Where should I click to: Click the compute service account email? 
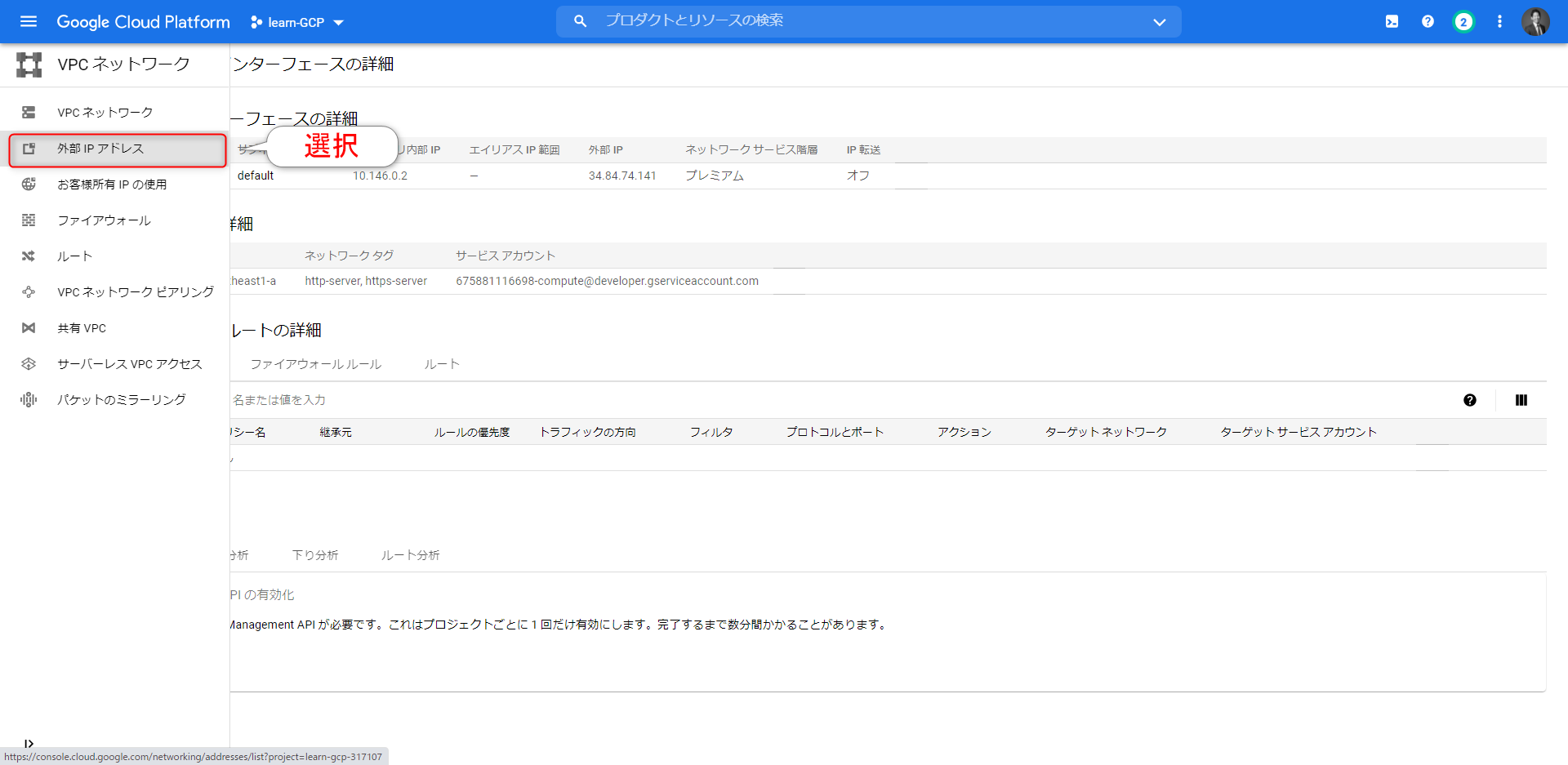[x=607, y=281]
